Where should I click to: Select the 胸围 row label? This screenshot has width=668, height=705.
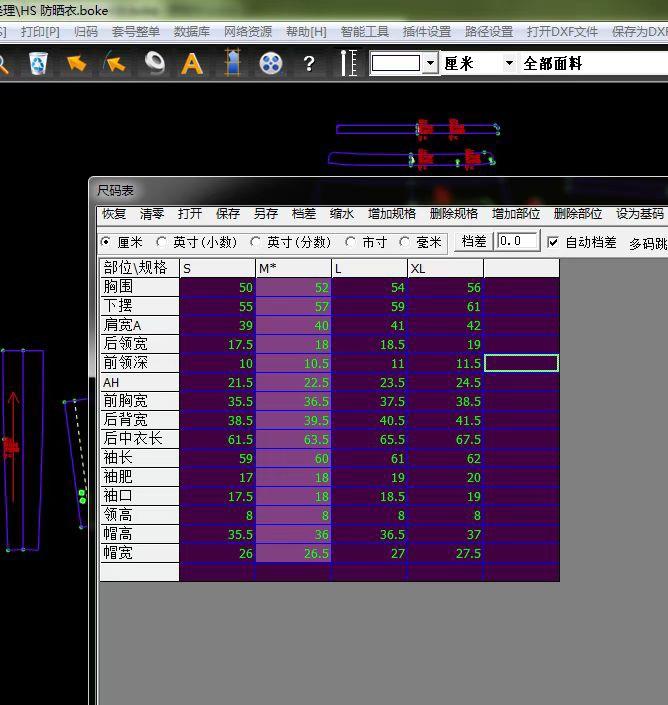[x=139, y=287]
